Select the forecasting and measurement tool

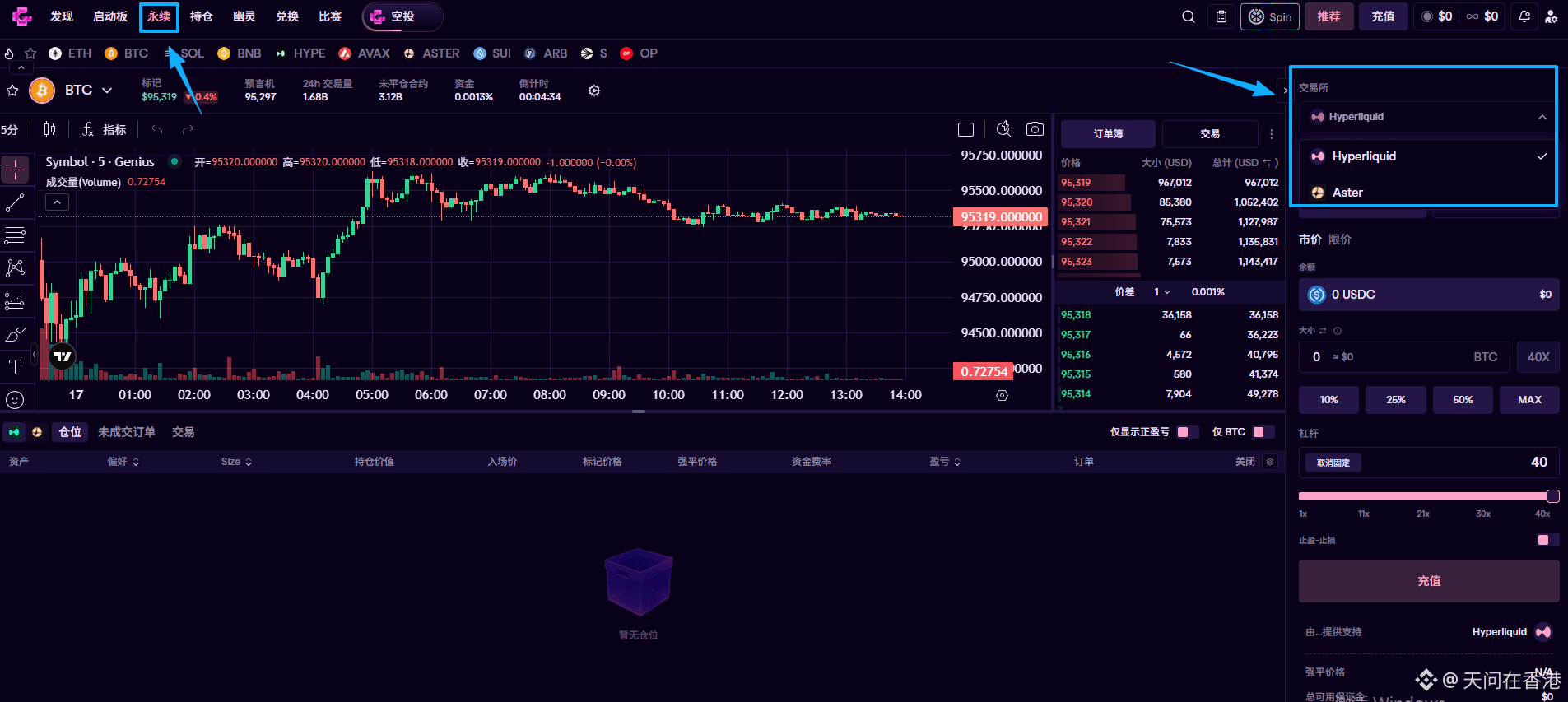pyautogui.click(x=15, y=301)
